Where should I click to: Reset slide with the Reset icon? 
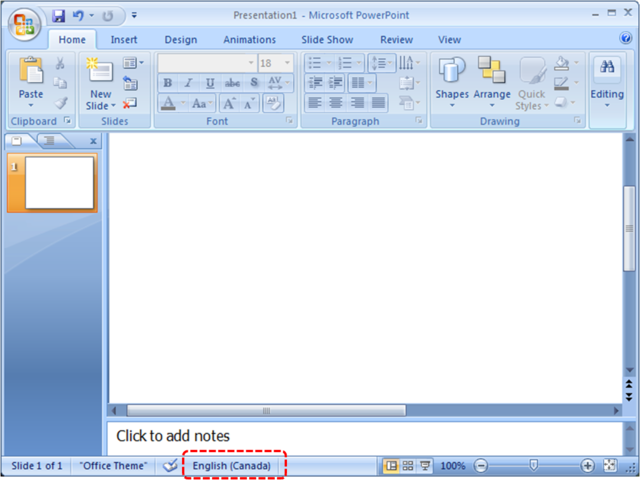coord(130,83)
